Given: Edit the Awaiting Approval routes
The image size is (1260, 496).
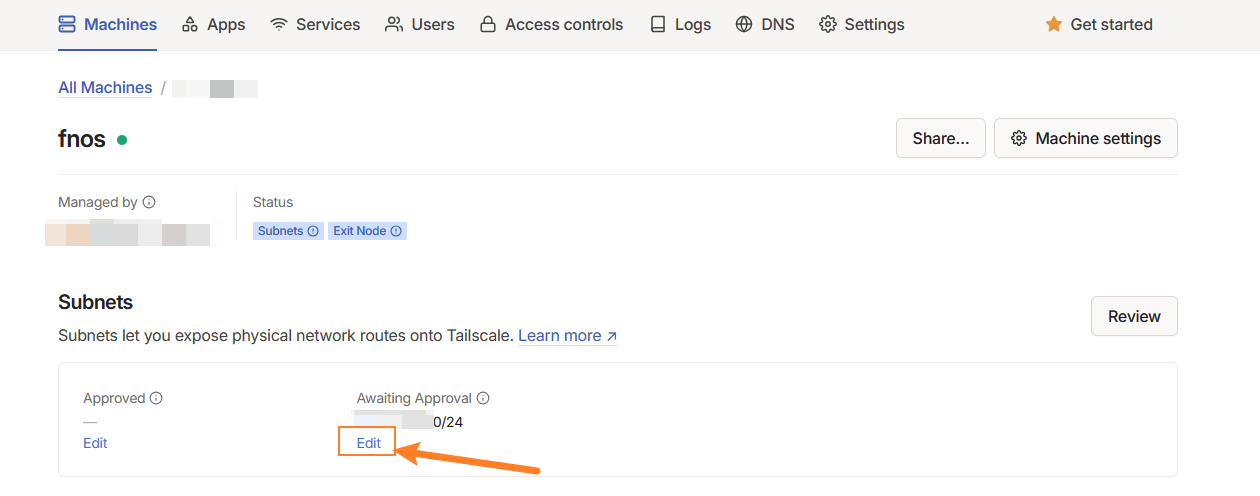Looking at the screenshot, I should (x=369, y=443).
